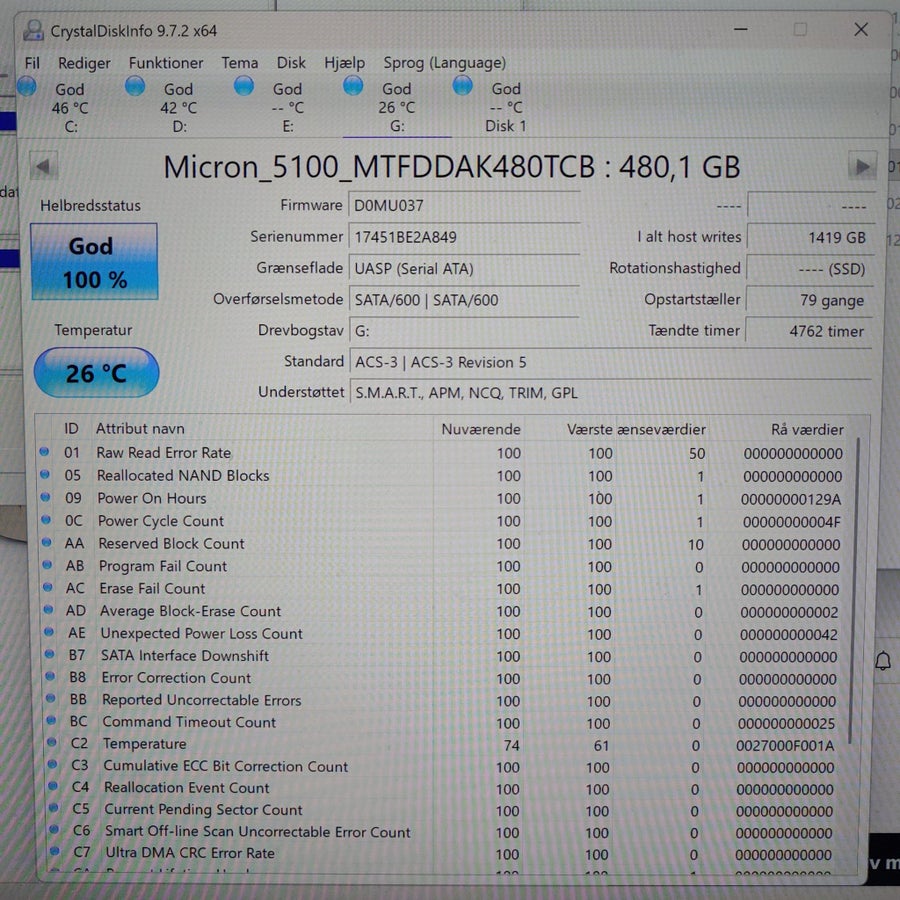Click raw value 0027000F001A of Temperature
Viewport: 900px width, 900px height.
click(785, 746)
